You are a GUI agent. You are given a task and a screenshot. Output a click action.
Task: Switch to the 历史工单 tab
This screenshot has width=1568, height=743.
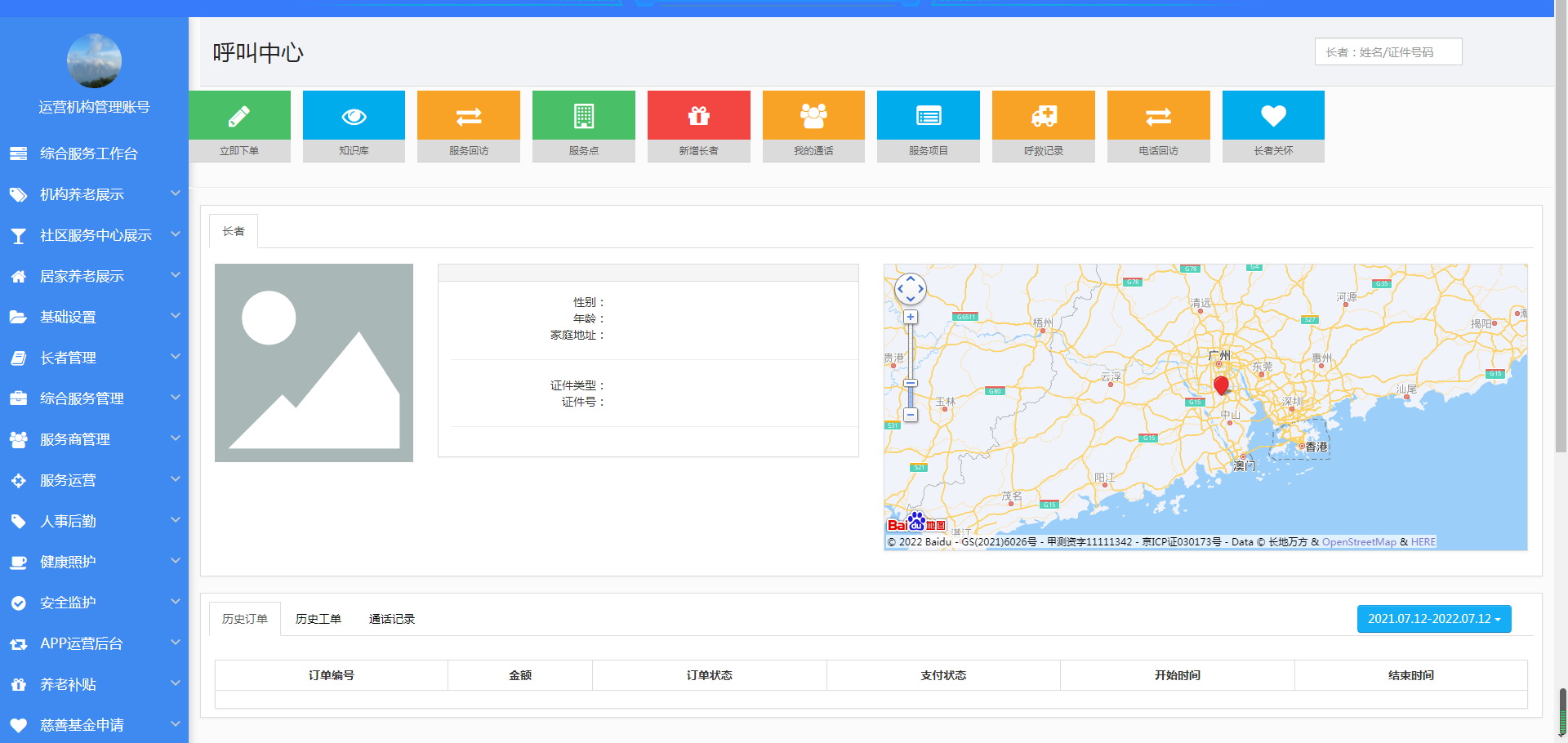[318, 619]
